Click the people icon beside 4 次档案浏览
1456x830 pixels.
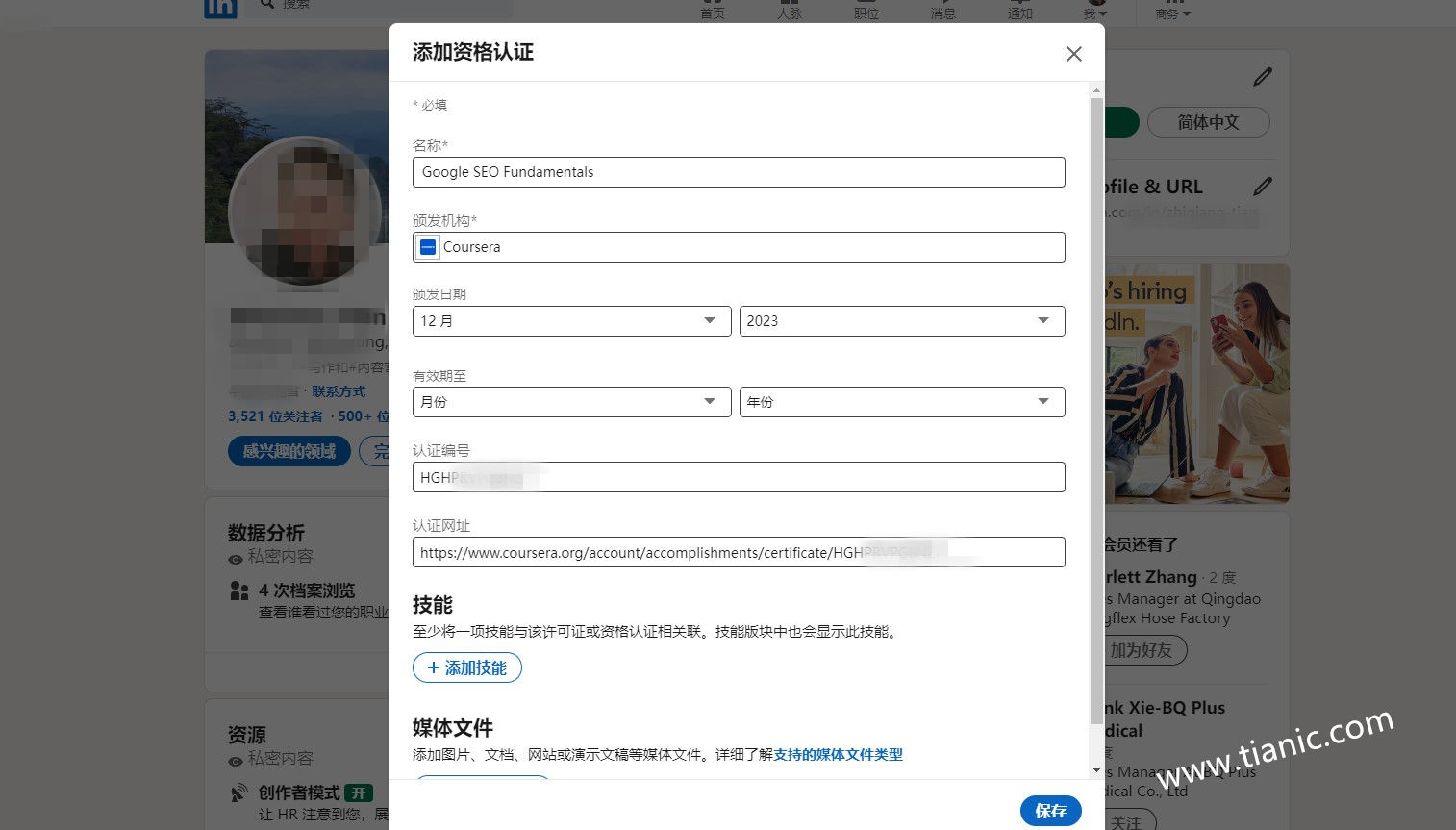point(239,591)
